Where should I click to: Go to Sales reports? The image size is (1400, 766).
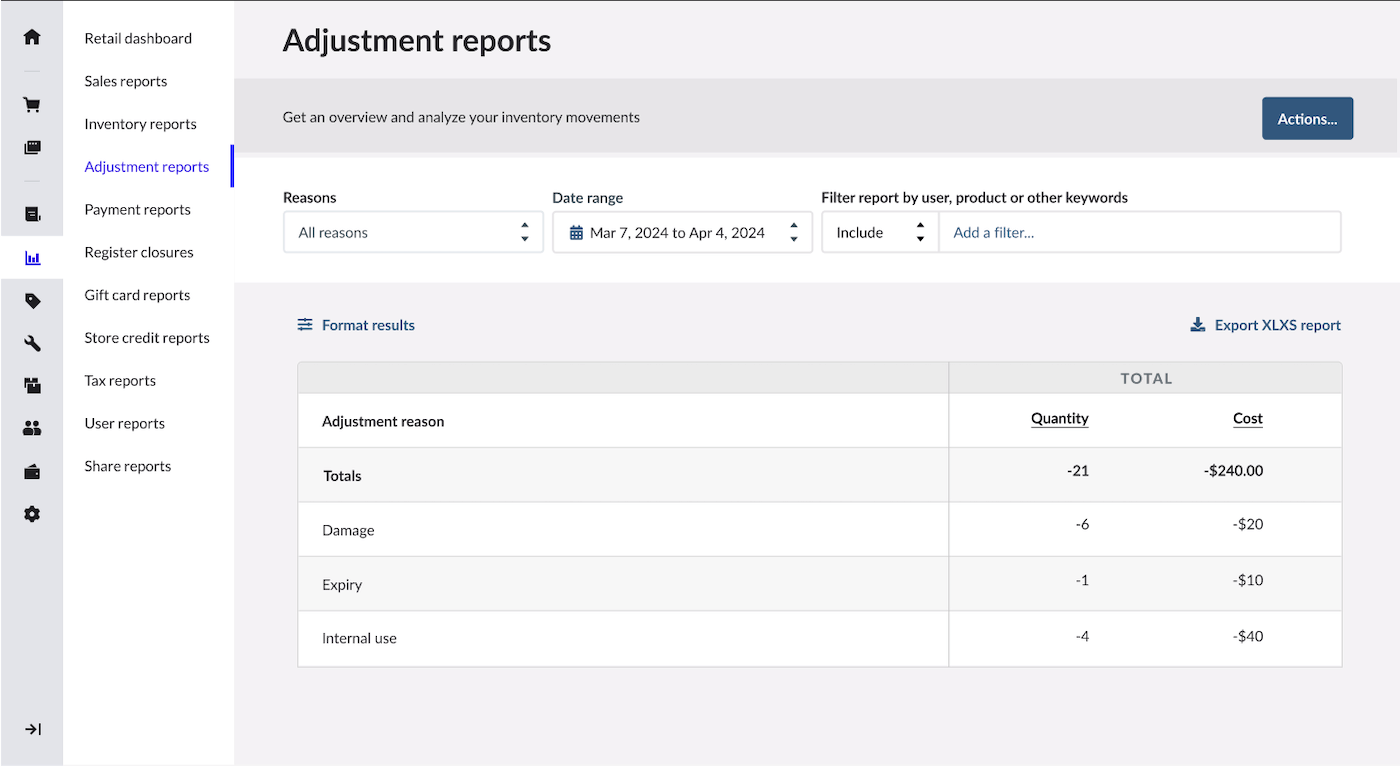pos(126,81)
